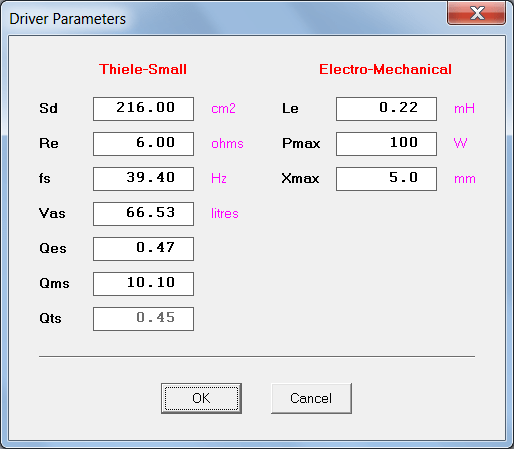
Task: Close the Driver Parameters dialog
Action: pyautogui.click(x=476, y=13)
